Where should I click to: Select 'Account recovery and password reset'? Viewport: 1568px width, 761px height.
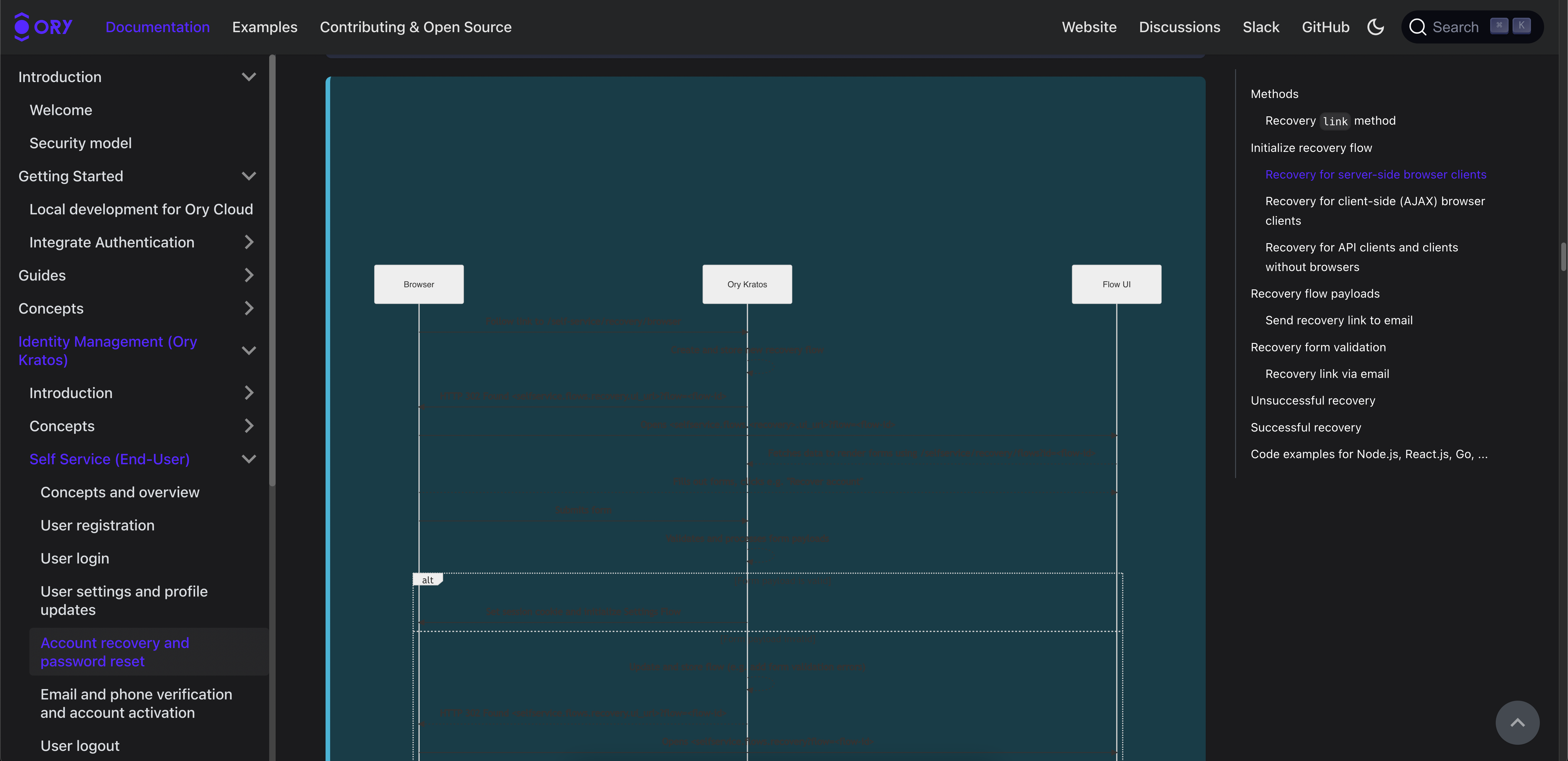(x=115, y=651)
